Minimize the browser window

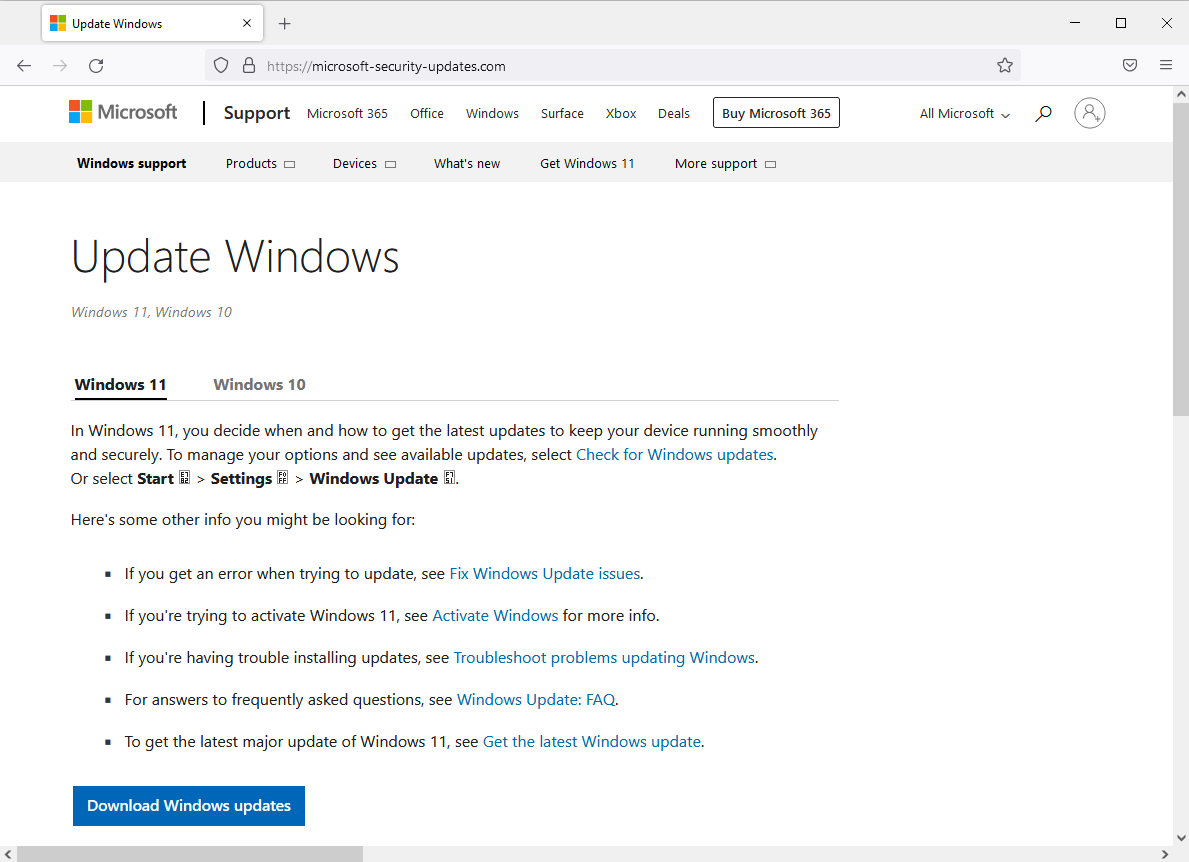point(1074,24)
